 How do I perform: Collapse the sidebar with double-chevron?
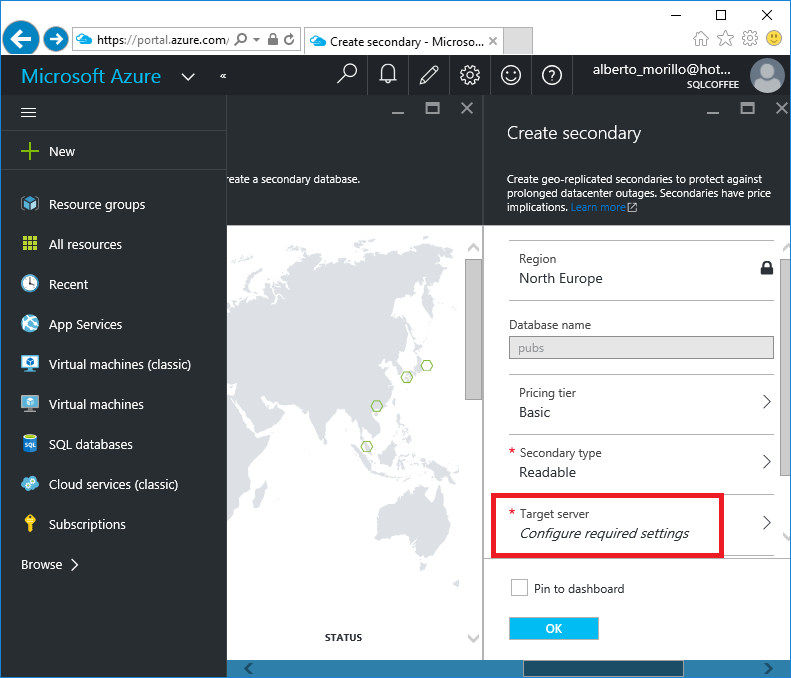coord(223,76)
